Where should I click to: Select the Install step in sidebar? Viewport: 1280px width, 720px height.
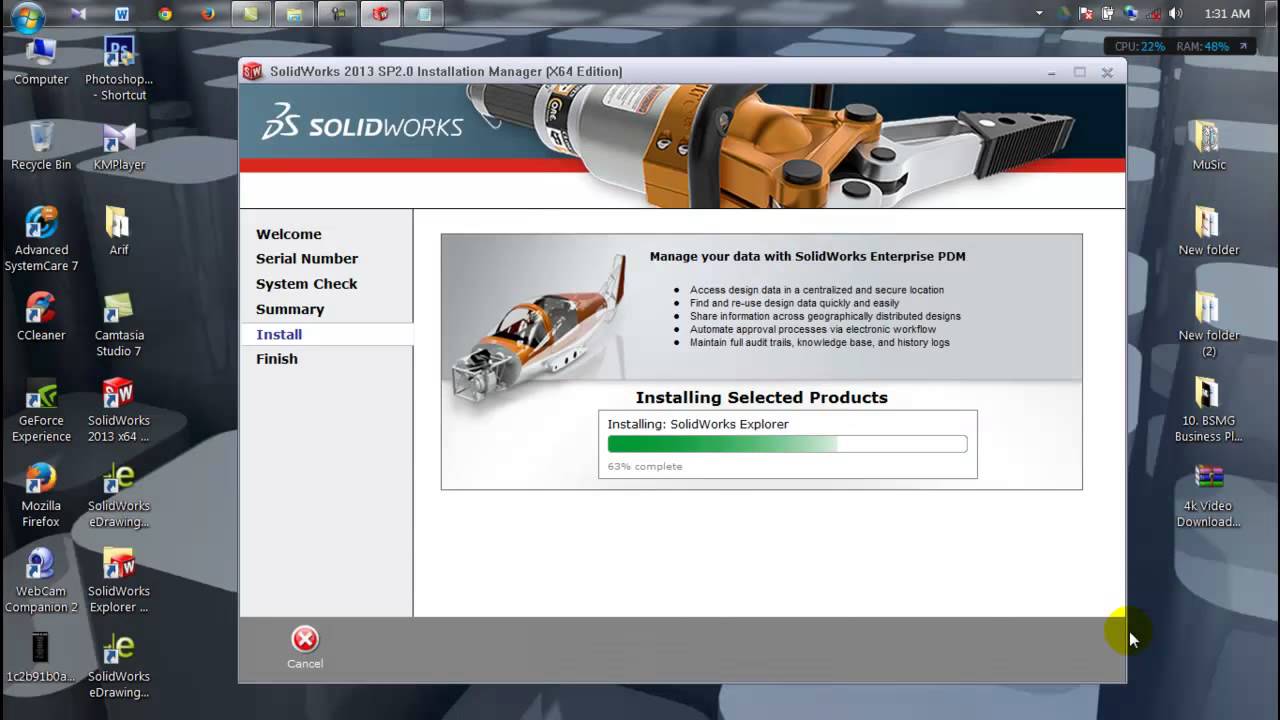(326, 334)
